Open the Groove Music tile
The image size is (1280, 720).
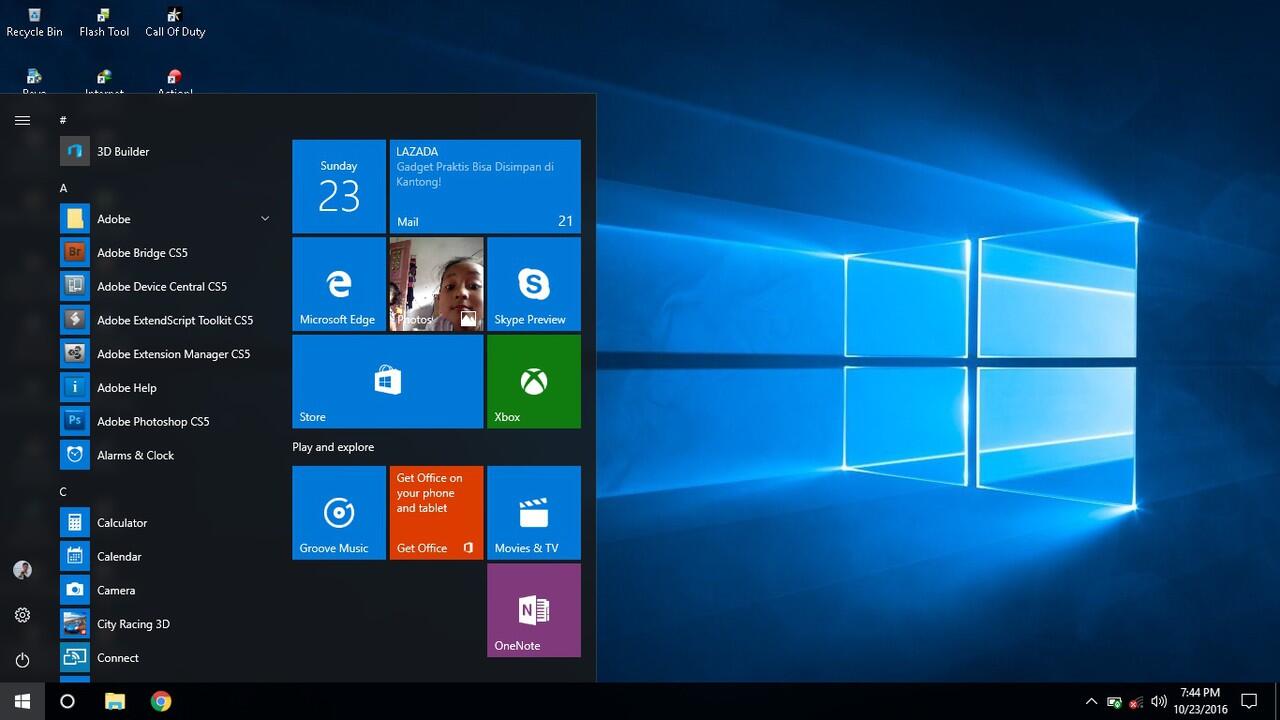click(339, 513)
